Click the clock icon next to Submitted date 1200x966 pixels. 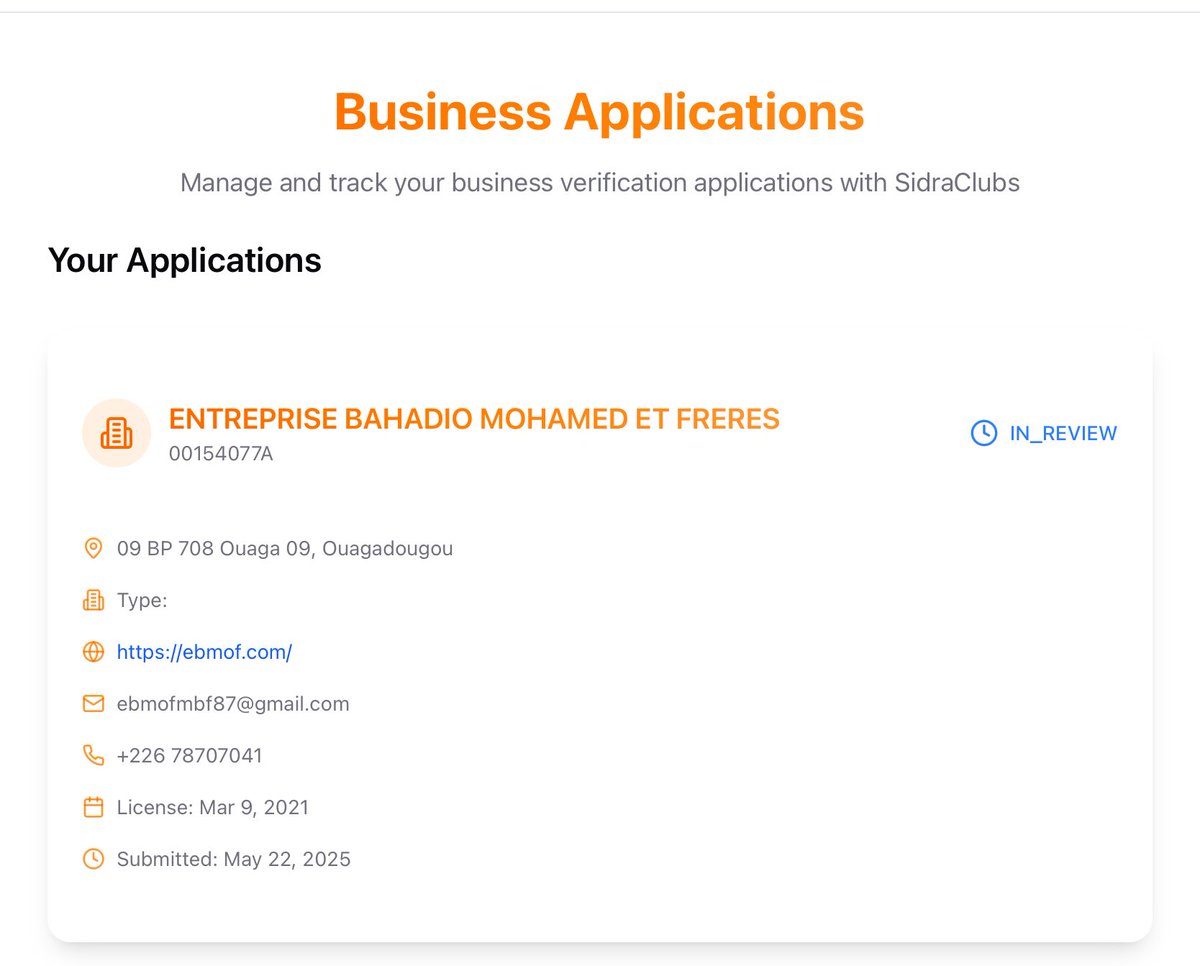[x=93, y=859]
